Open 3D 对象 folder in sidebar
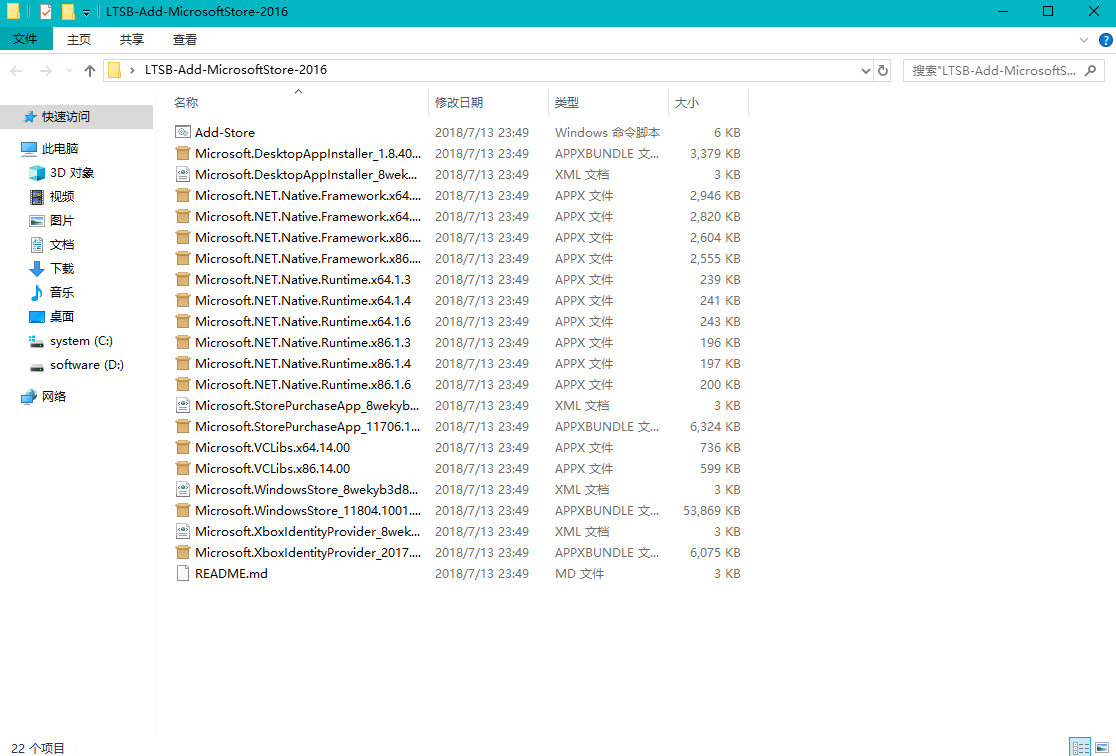Image resolution: width=1116 pixels, height=756 pixels. click(x=72, y=173)
